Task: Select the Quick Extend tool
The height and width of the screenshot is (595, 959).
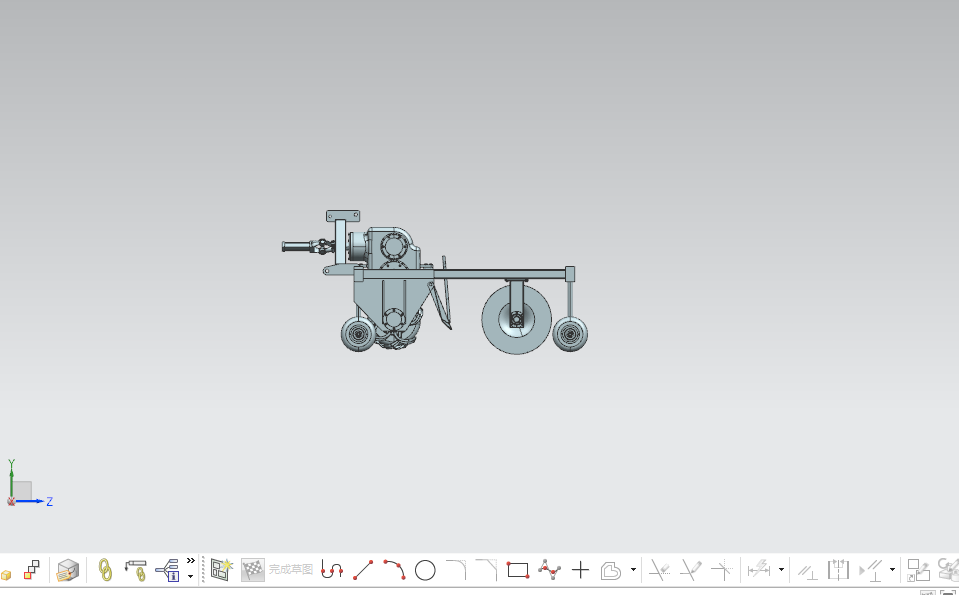Action: 691,570
